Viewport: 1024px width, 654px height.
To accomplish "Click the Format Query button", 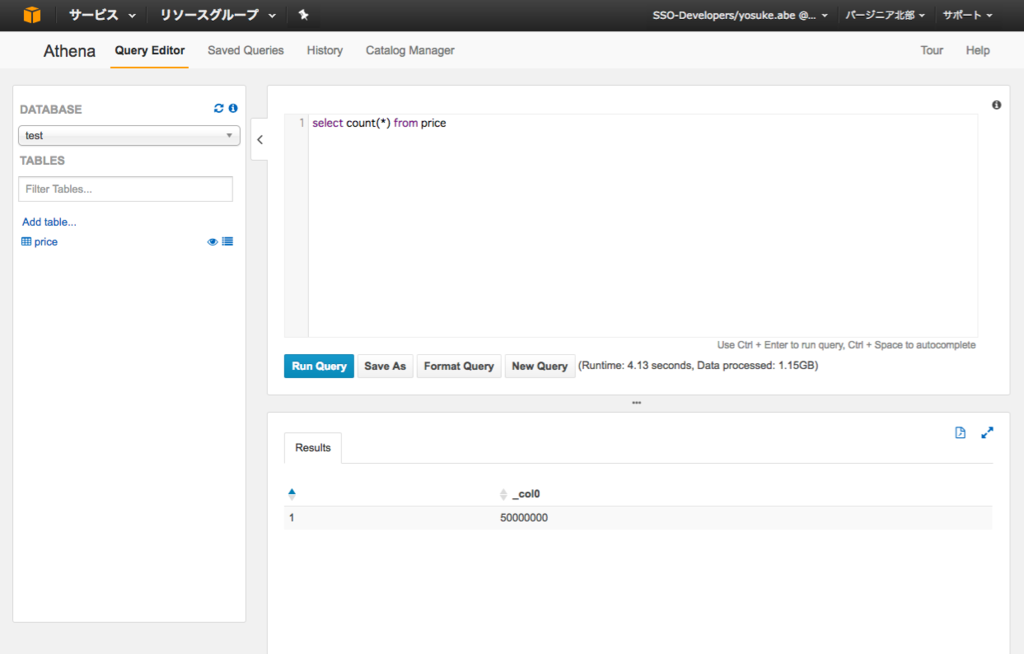I will [x=459, y=366].
